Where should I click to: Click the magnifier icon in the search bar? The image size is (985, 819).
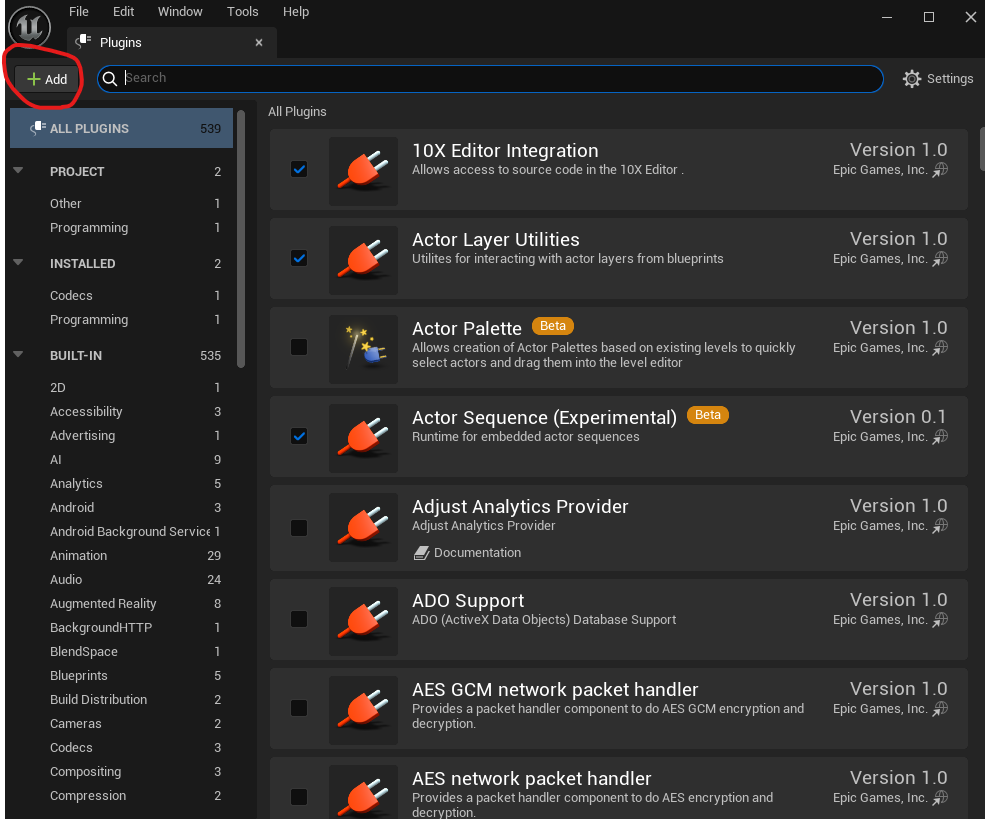110,79
